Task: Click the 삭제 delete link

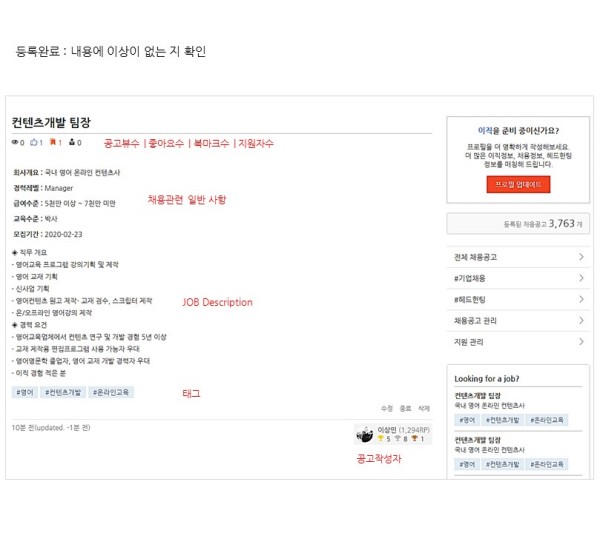Action: [x=424, y=409]
